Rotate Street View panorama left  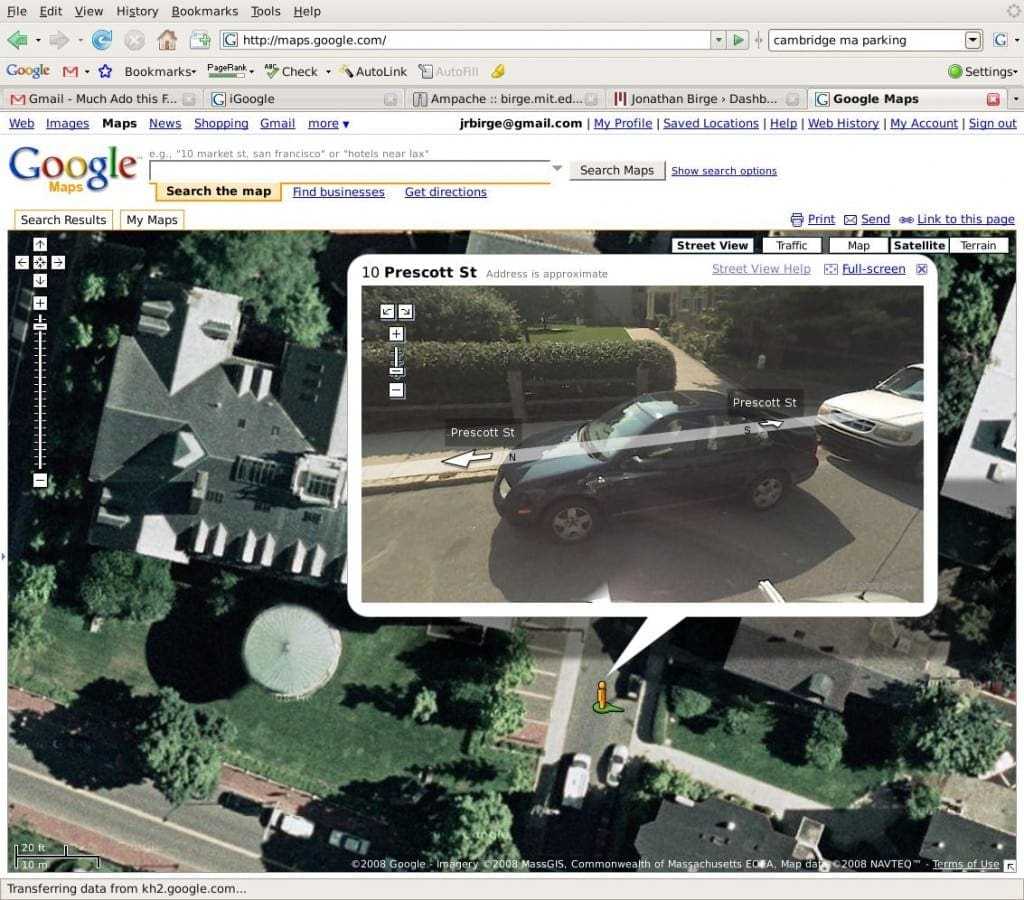pyautogui.click(x=387, y=311)
